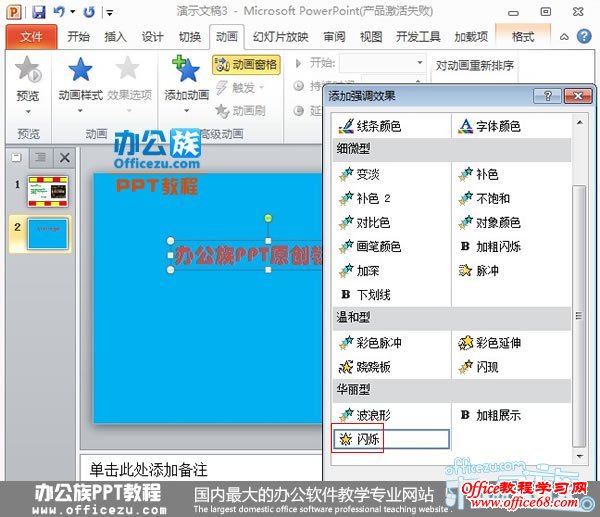The height and width of the screenshot is (517, 600).
Task: Click the Save icon in quick access toolbar
Action: pyautogui.click(x=39, y=12)
